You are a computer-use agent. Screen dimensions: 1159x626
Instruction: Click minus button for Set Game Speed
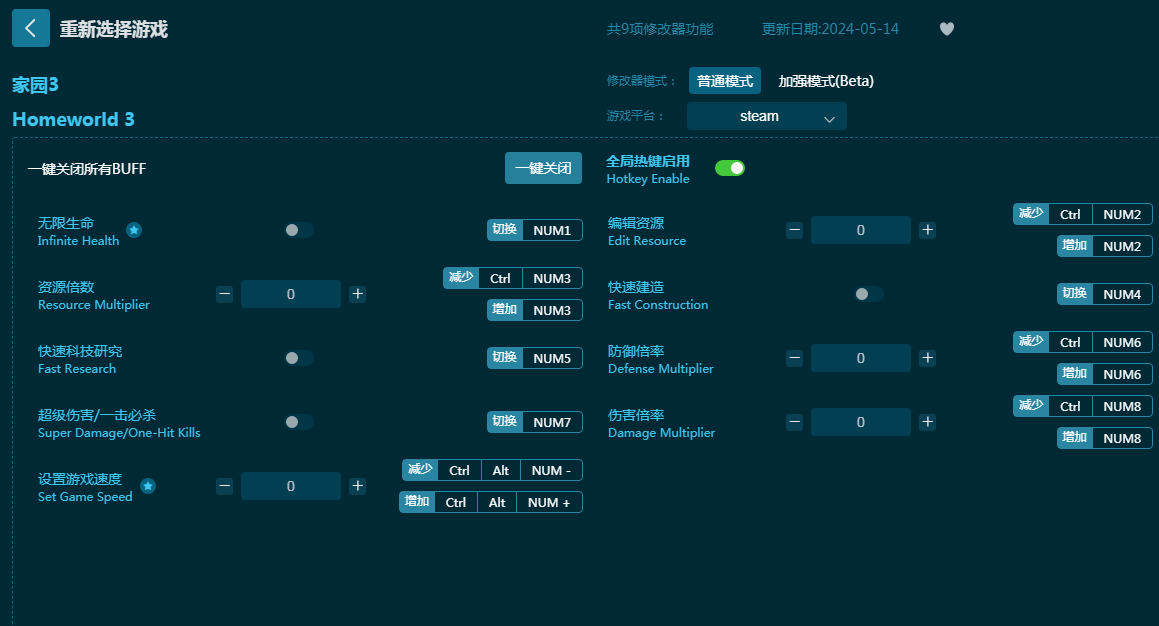click(225, 486)
